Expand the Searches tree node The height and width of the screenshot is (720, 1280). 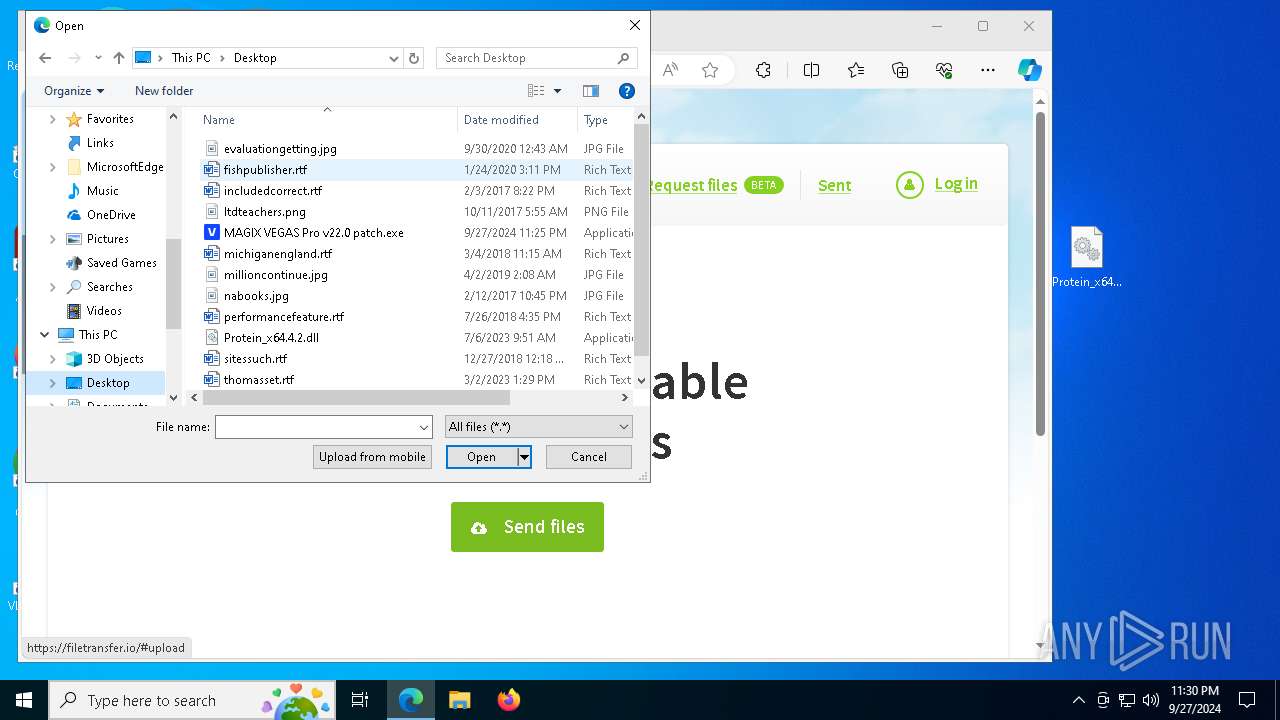(x=52, y=287)
